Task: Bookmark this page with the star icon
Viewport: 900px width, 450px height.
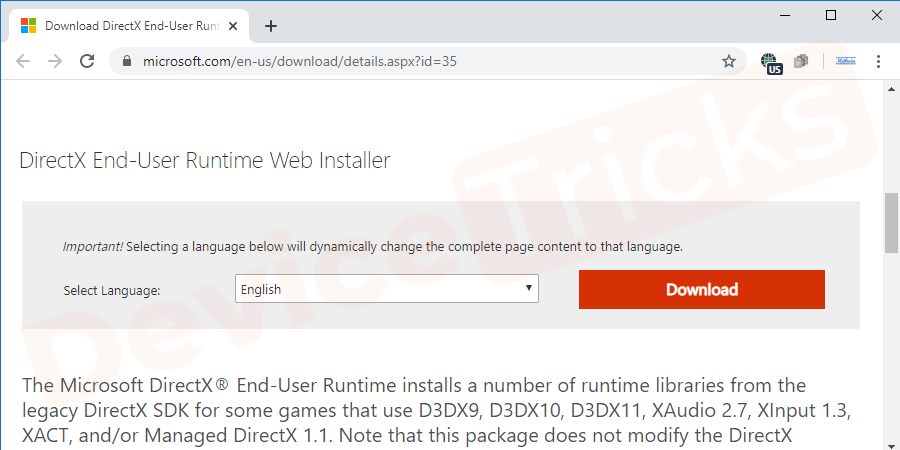Action: click(x=729, y=61)
